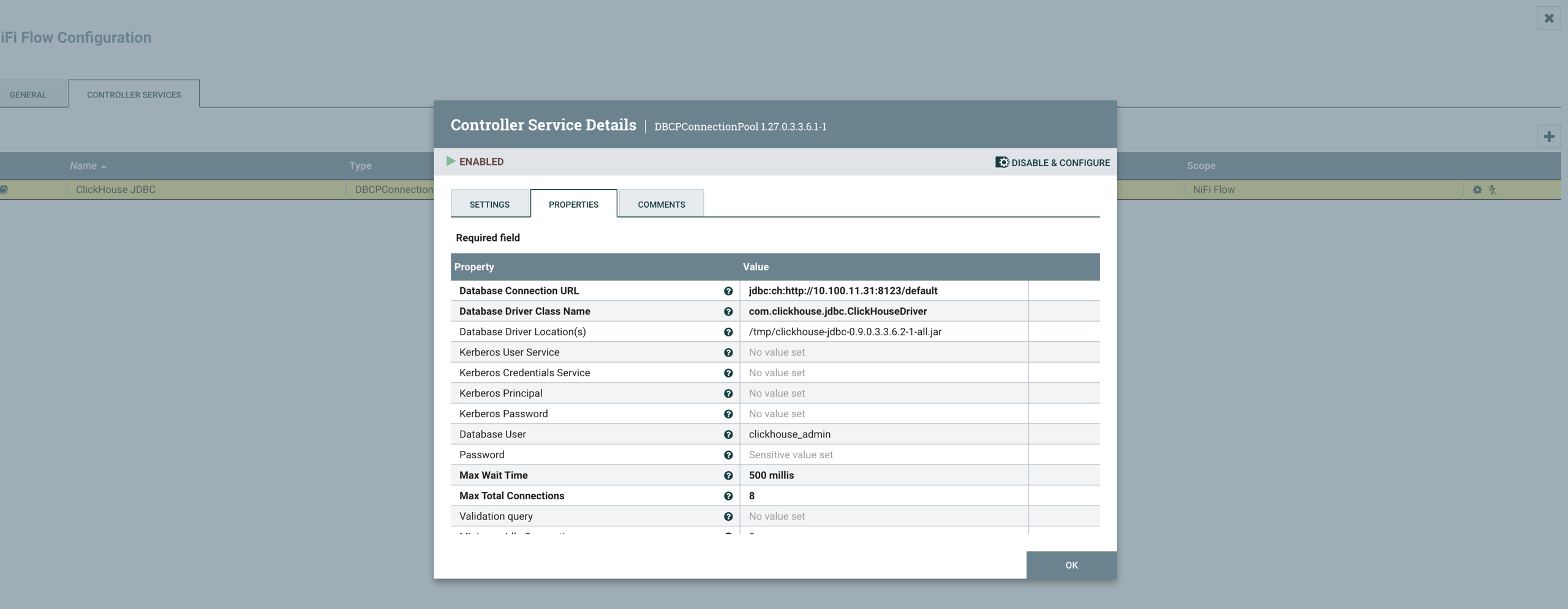Viewport: 1568px width, 609px height.
Task: Disable ClickHouse JDBC via the lightning icon
Action: pos(1493,190)
